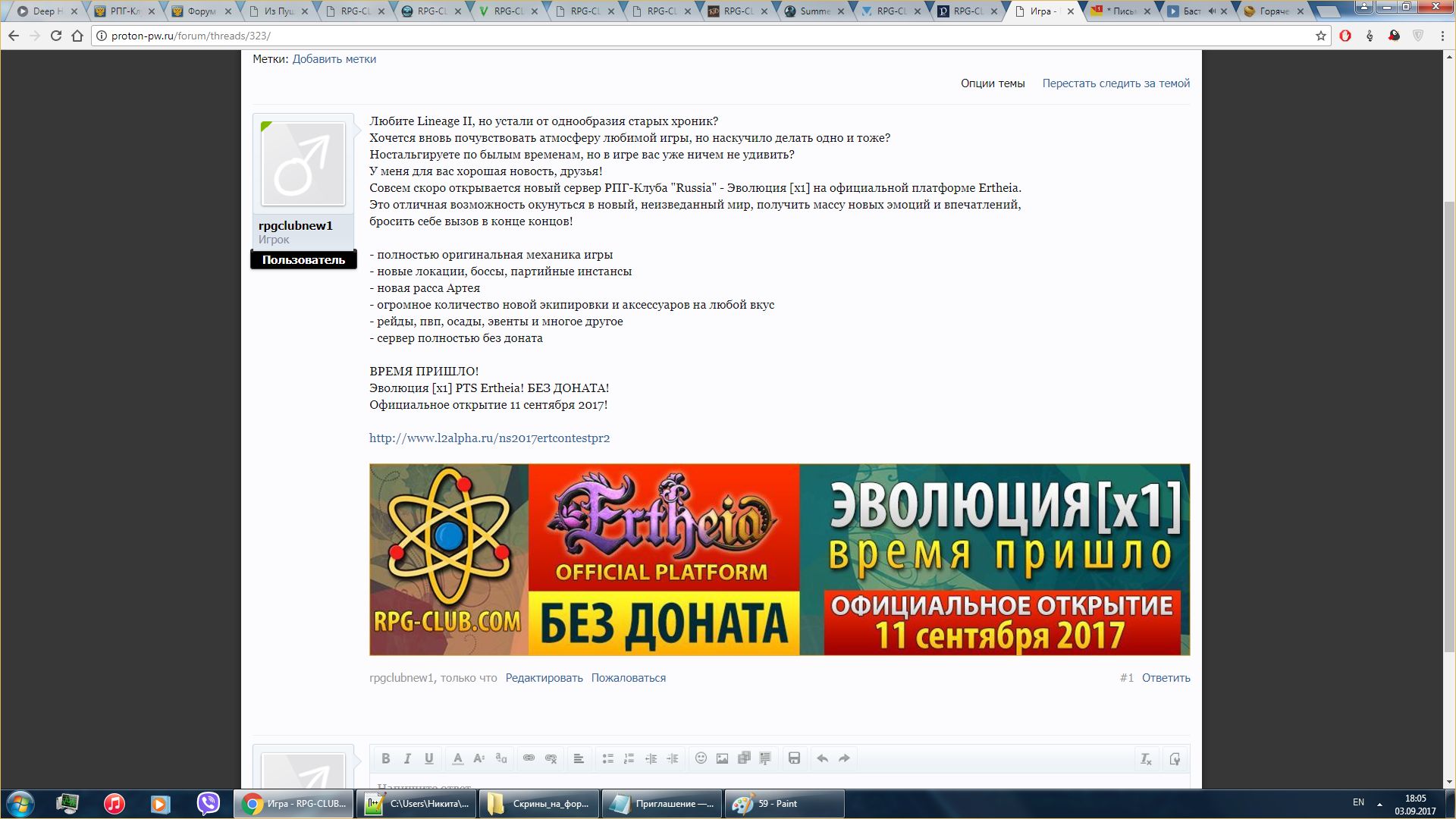
Task: Open the rpgclubnew1 username profile
Action: pos(296,225)
